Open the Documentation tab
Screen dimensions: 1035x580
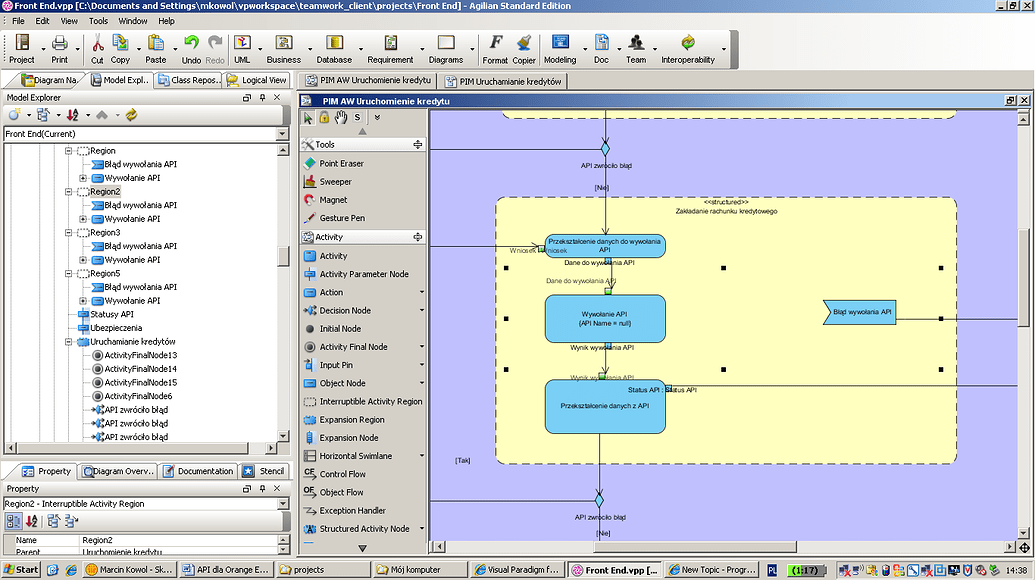198,471
